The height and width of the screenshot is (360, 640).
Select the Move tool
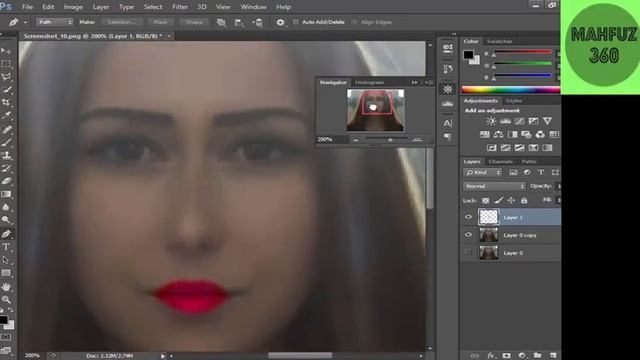tap(6, 51)
